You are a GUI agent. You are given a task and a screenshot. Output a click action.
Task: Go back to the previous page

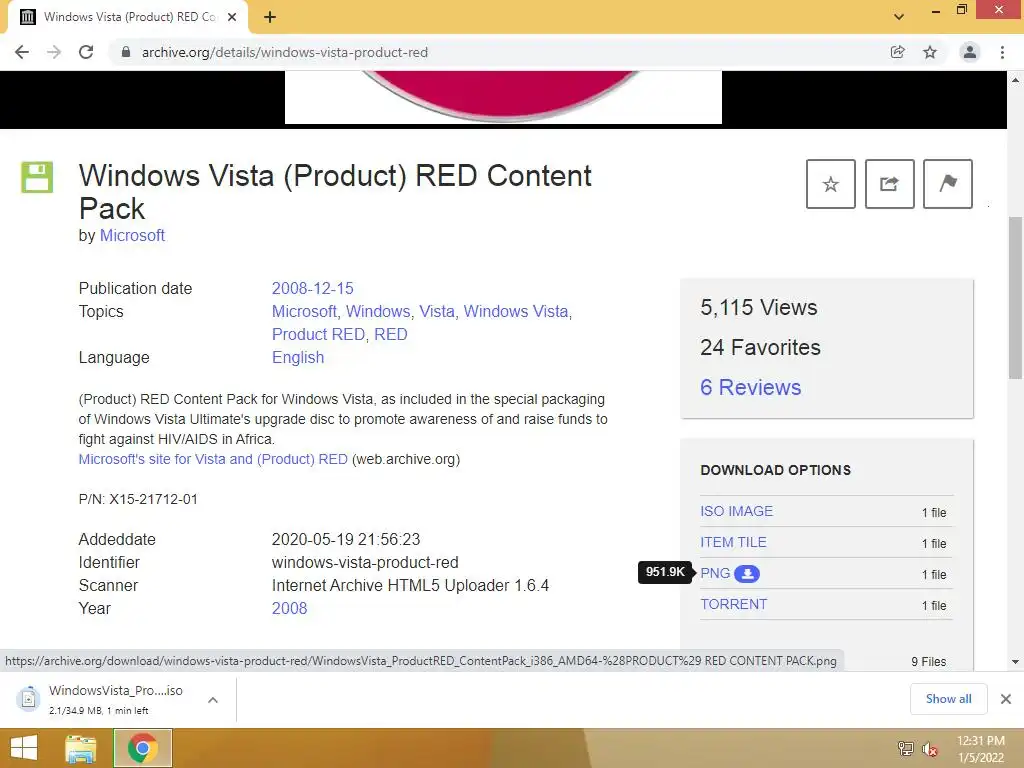(x=22, y=52)
